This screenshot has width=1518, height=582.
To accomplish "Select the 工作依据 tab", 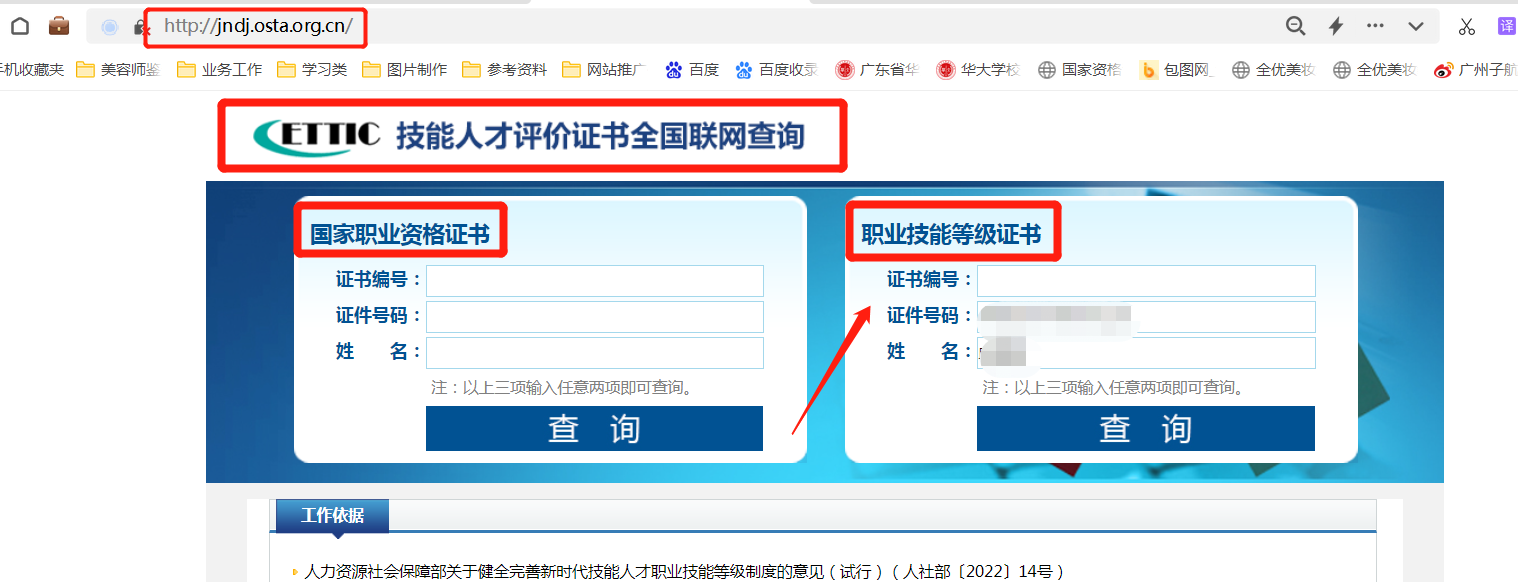I will click(331, 517).
